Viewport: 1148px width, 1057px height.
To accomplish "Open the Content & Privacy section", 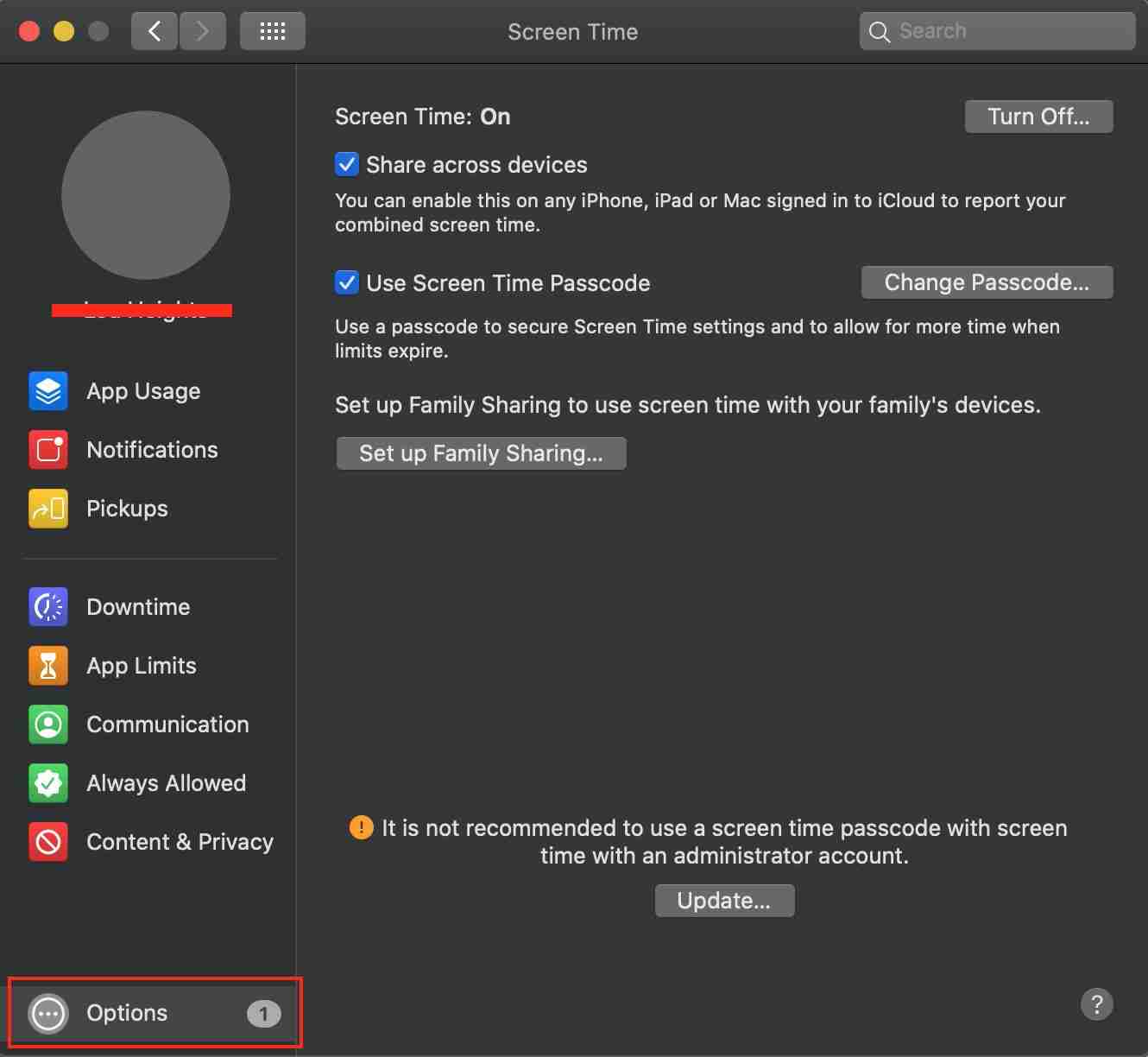I will (180, 842).
